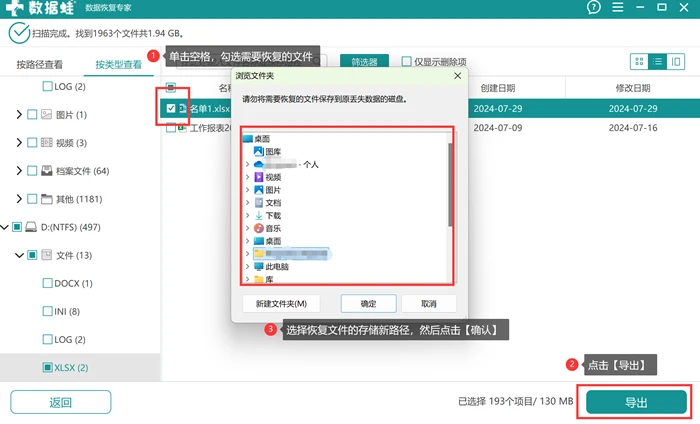Expand the 文档 folder in browse dialog
This screenshot has height=424, width=700.
[248, 203]
